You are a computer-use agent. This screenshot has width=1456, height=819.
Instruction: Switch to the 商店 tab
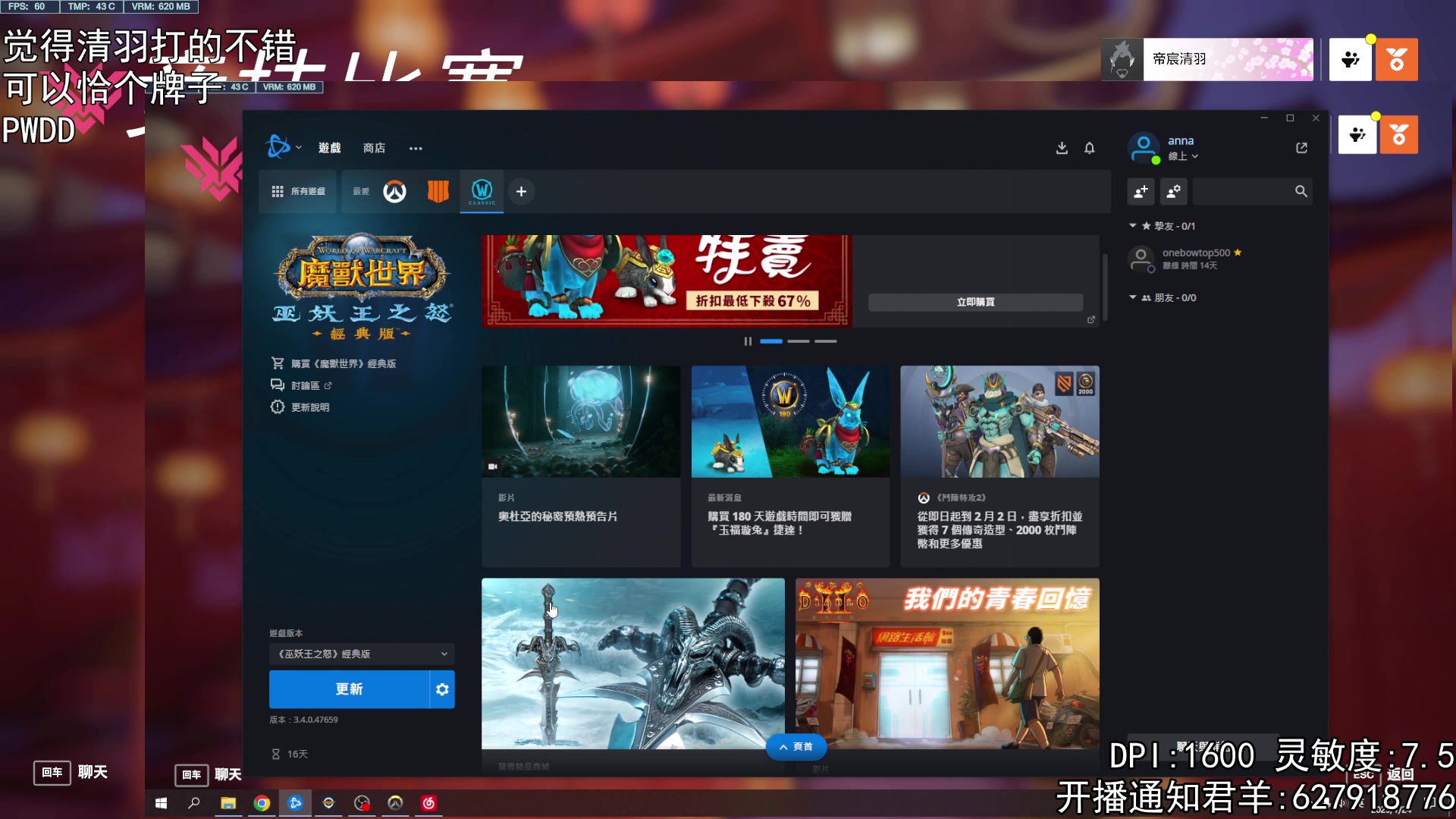click(374, 148)
